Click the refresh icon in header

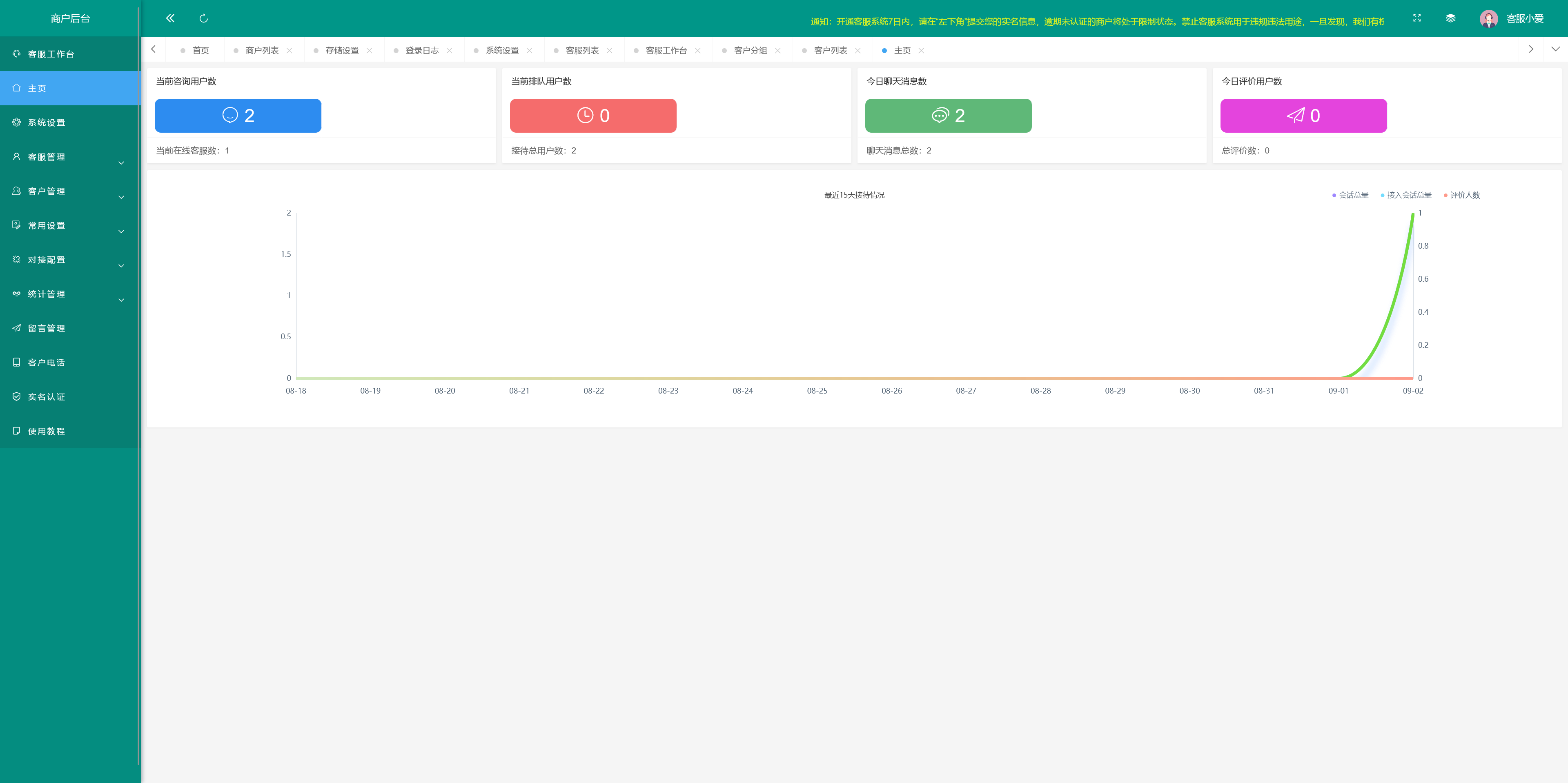[204, 18]
